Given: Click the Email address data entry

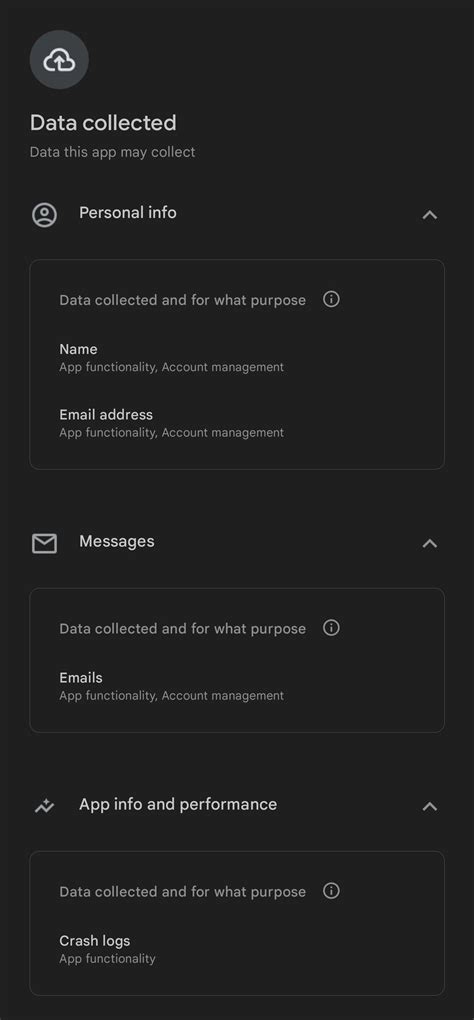Looking at the screenshot, I should [x=172, y=423].
